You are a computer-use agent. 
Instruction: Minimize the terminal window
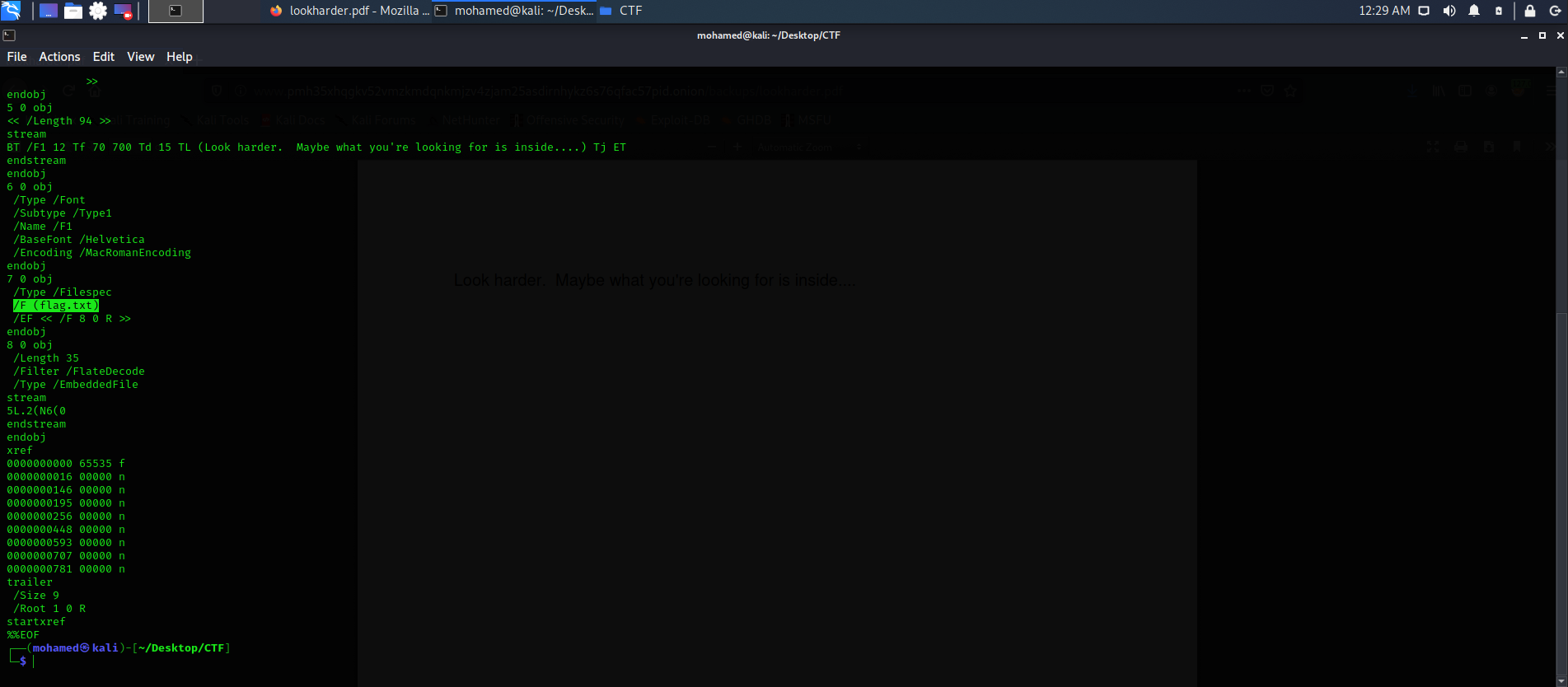[1524, 35]
